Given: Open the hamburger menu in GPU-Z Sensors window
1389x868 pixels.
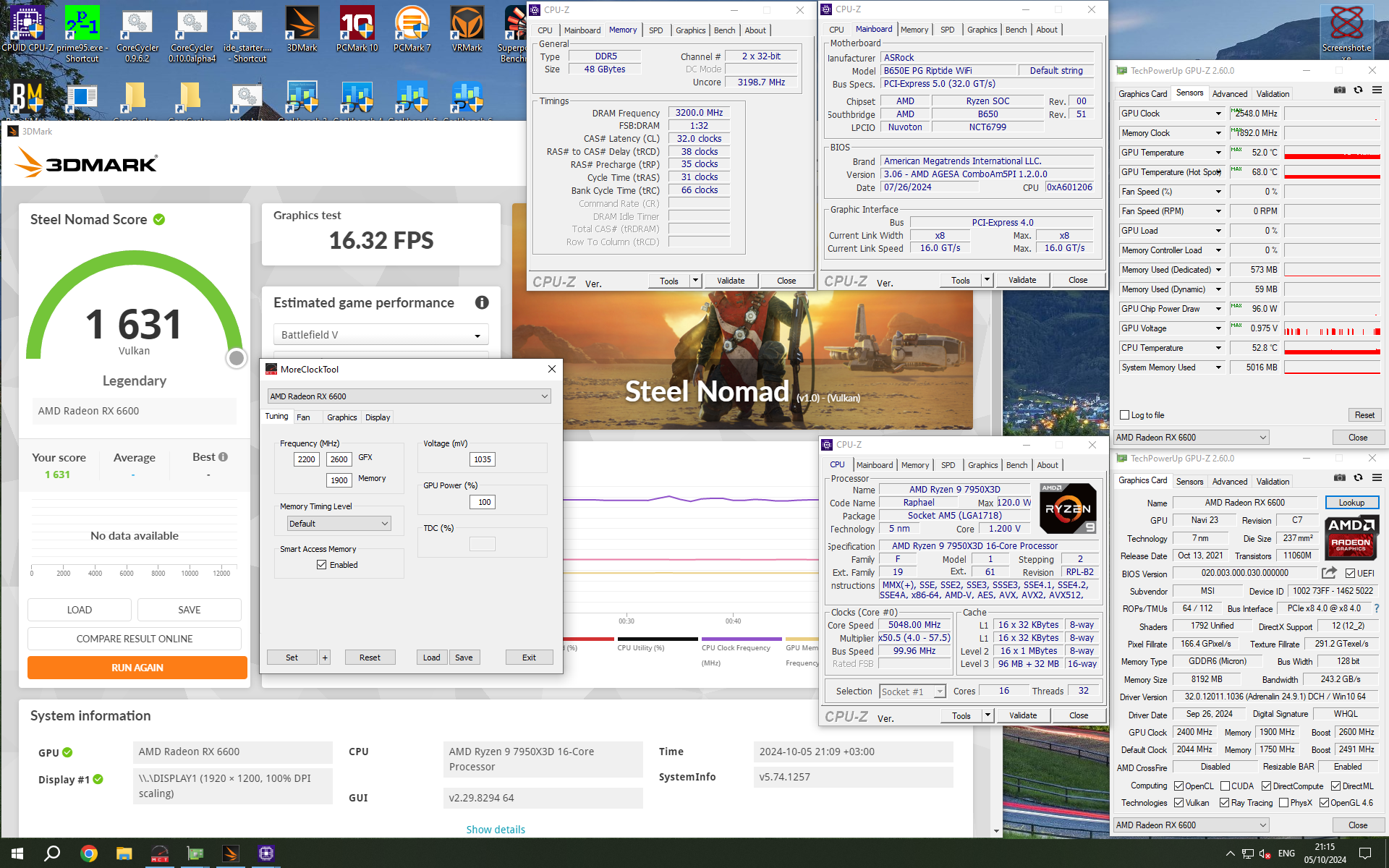Looking at the screenshot, I should tap(1377, 90).
